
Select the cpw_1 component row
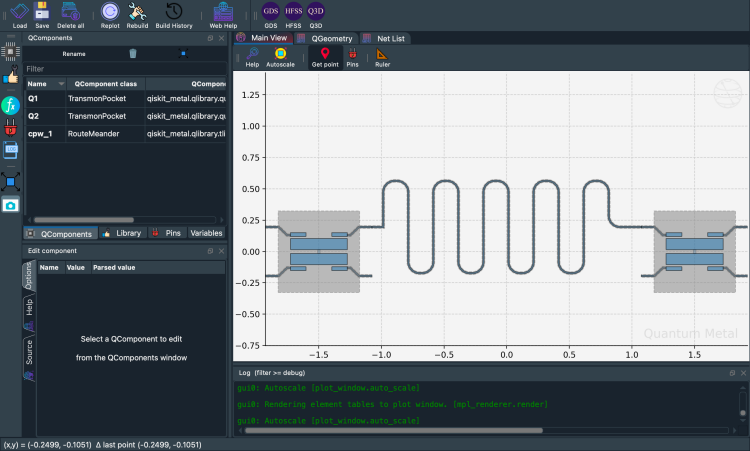(125, 134)
